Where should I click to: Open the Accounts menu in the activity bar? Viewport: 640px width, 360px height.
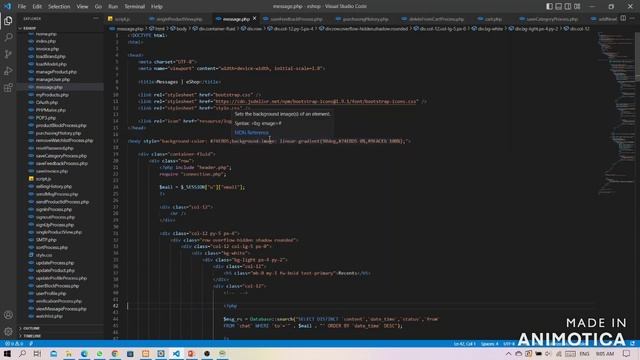click(x=8, y=315)
